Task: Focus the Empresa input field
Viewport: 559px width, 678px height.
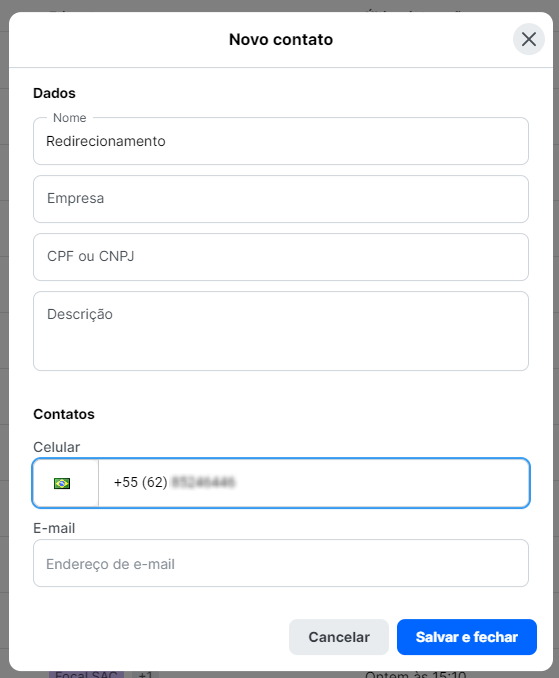Action: (281, 199)
